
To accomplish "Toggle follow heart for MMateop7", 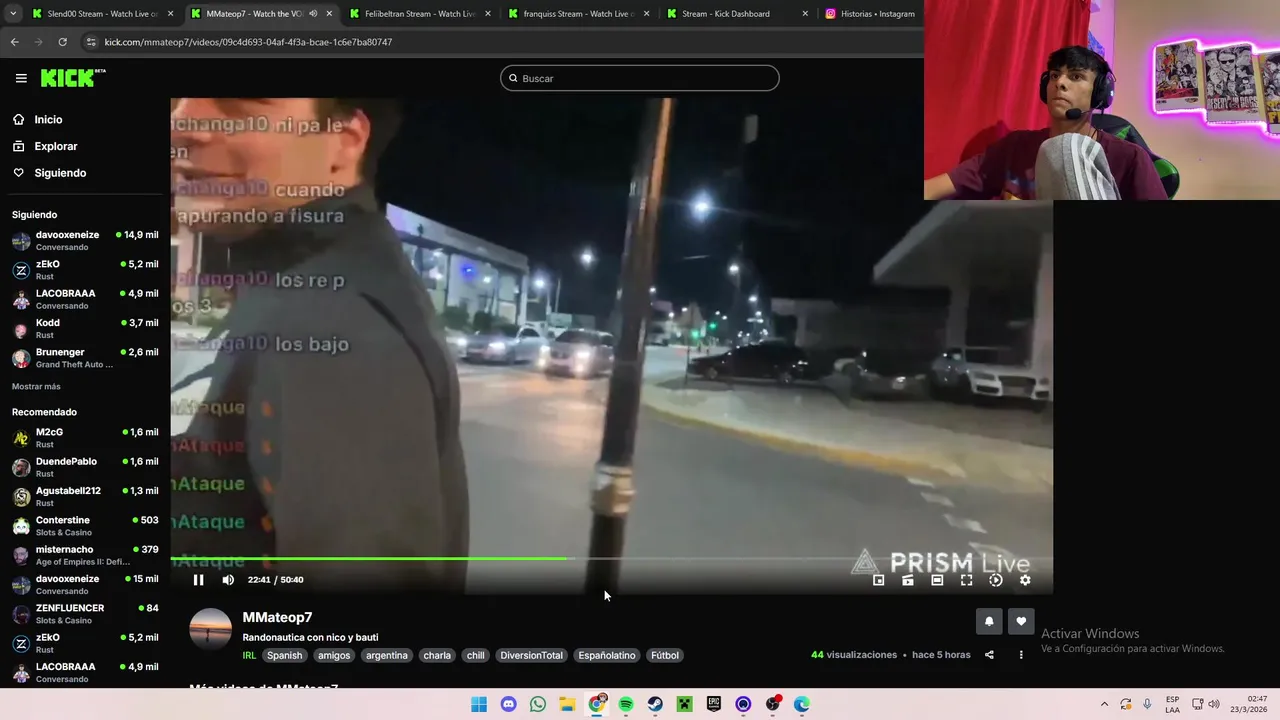I will click(x=1021, y=621).
